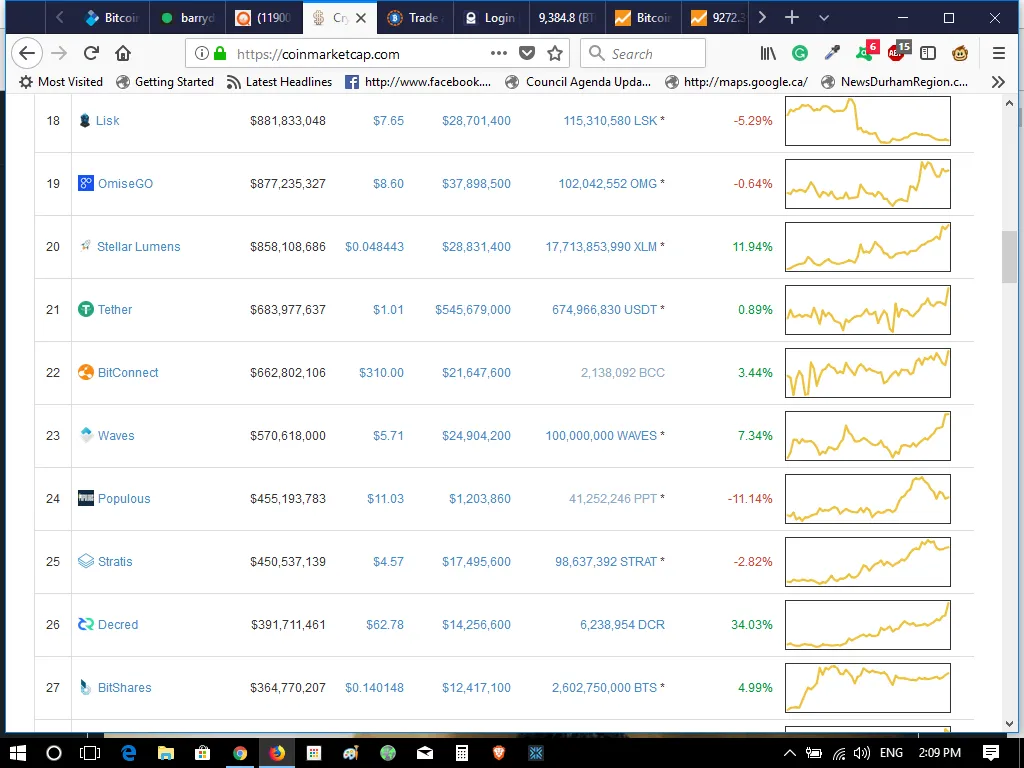Open the page actions three-dot menu
1024x768 pixels.
(498, 54)
